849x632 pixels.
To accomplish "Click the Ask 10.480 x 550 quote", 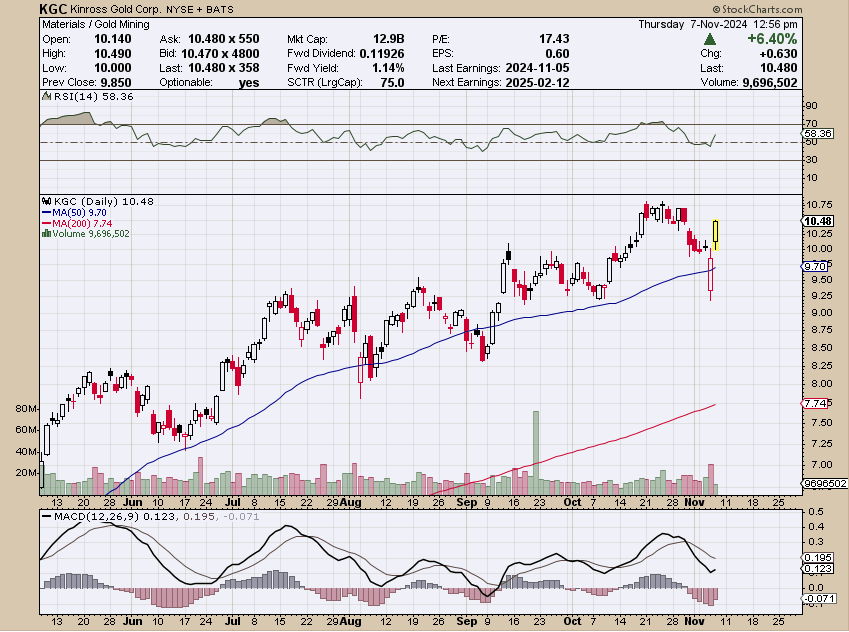I will click(224, 39).
